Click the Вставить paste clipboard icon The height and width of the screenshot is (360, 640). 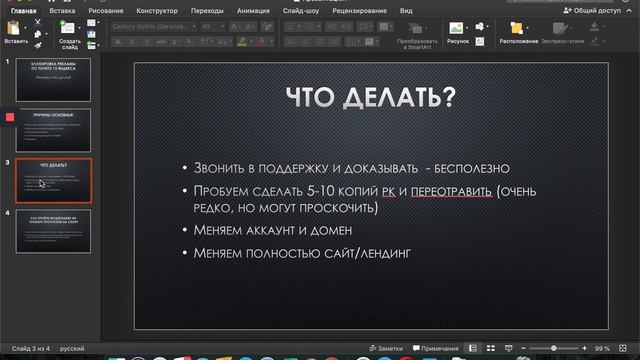tap(13, 28)
